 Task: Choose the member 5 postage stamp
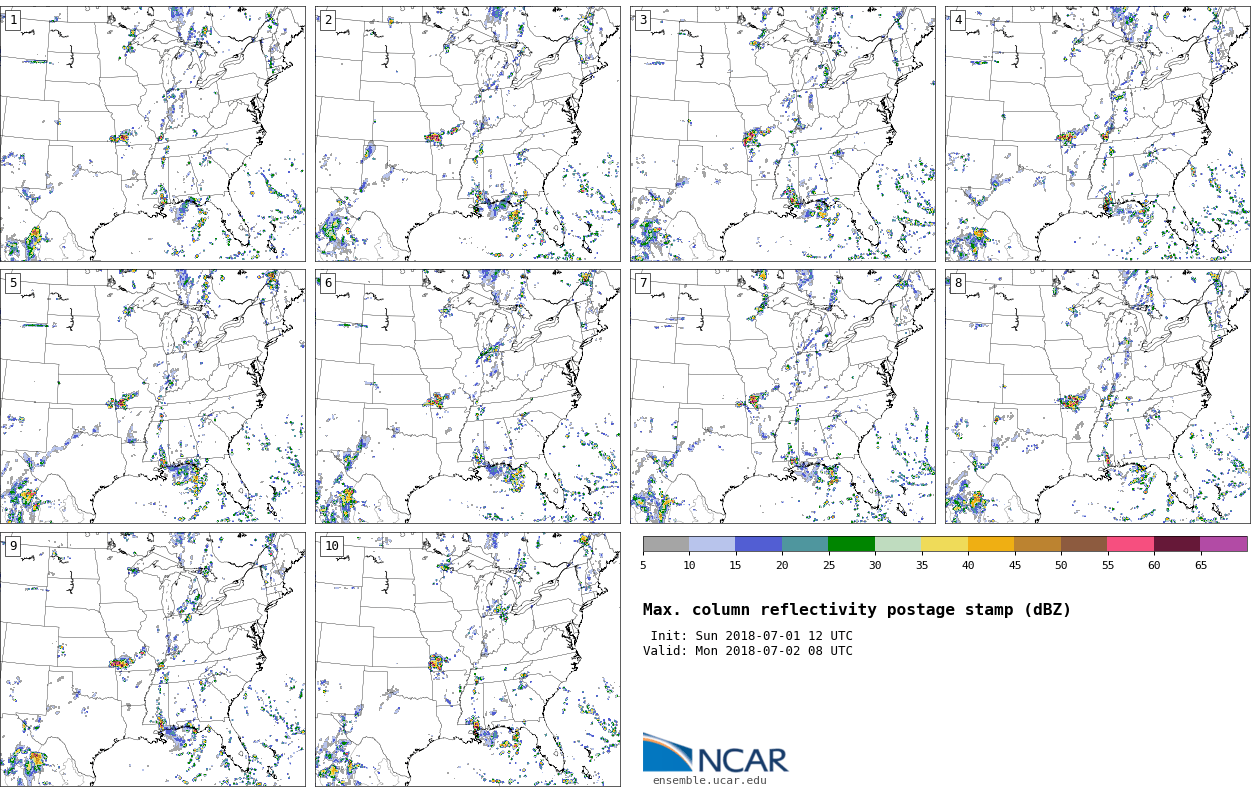click(152, 396)
